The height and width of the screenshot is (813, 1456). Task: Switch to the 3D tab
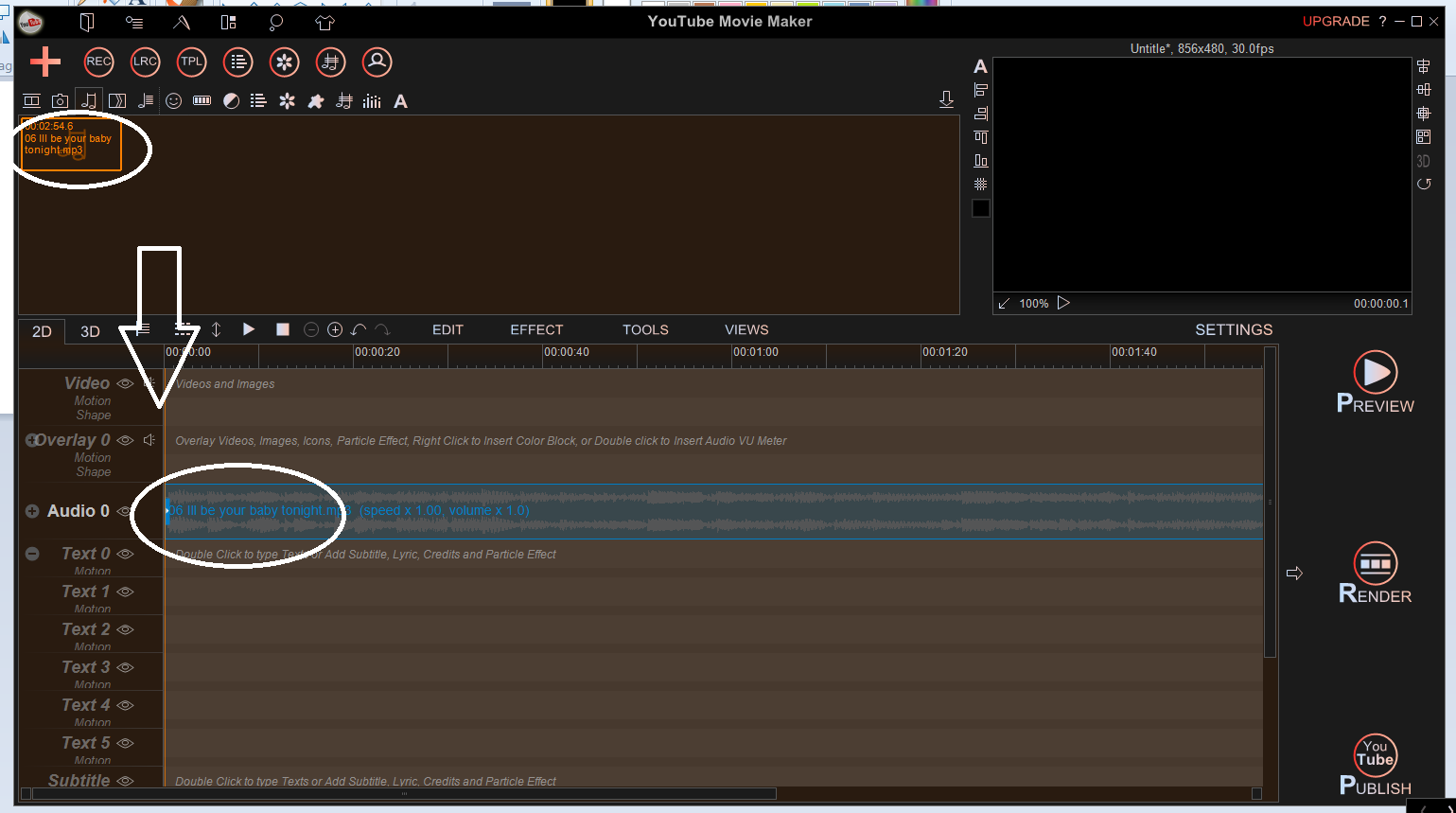click(90, 331)
